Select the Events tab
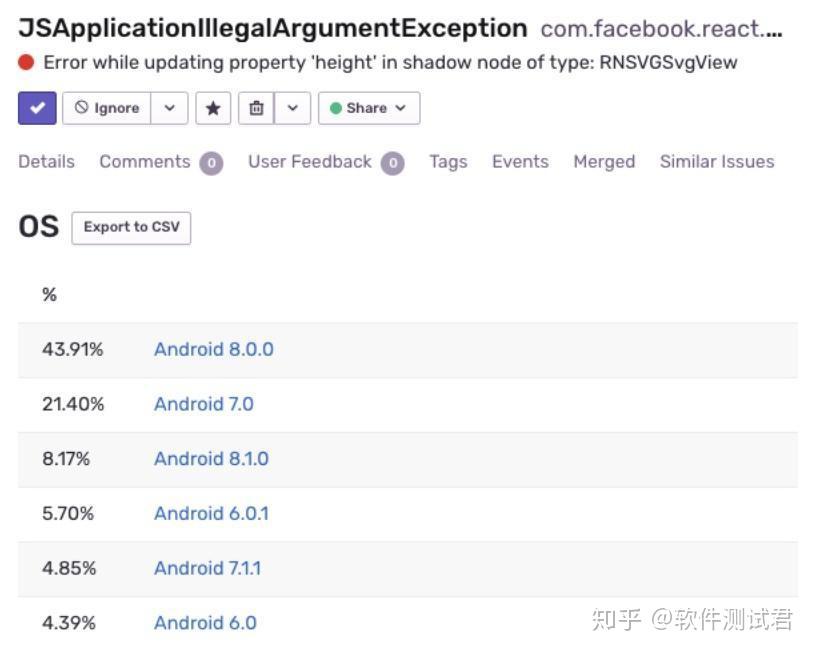Viewport: 814px width, 652px height. 520,161
